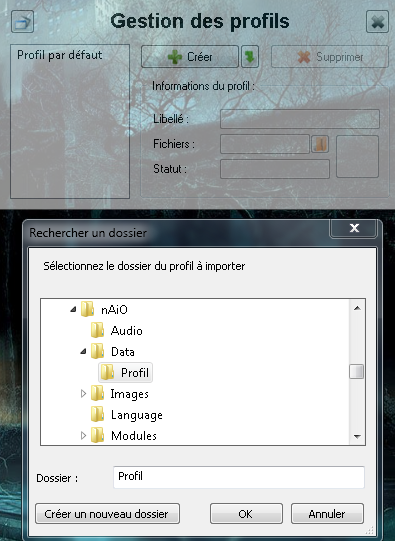Screen dimensions: 395x541
Task: Select the Profil folder in tree
Action: [125, 373]
